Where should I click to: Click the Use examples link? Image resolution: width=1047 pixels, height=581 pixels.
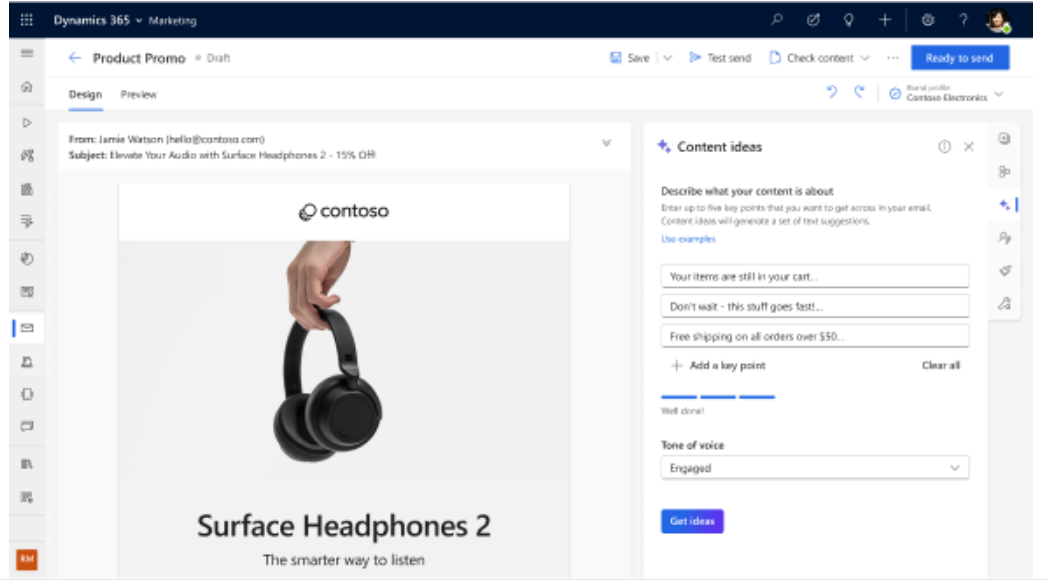click(x=688, y=239)
